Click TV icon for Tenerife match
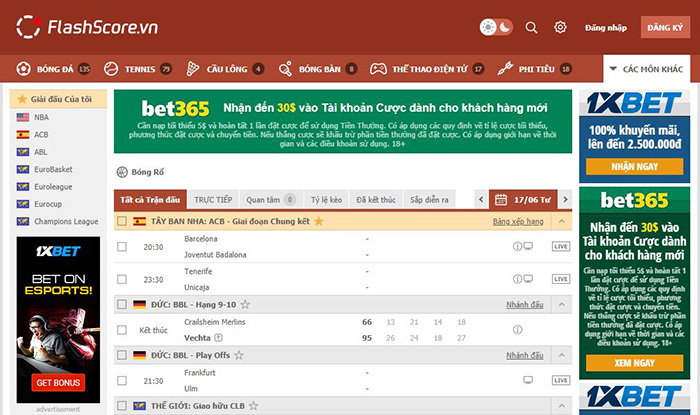 pyautogui.click(x=528, y=279)
